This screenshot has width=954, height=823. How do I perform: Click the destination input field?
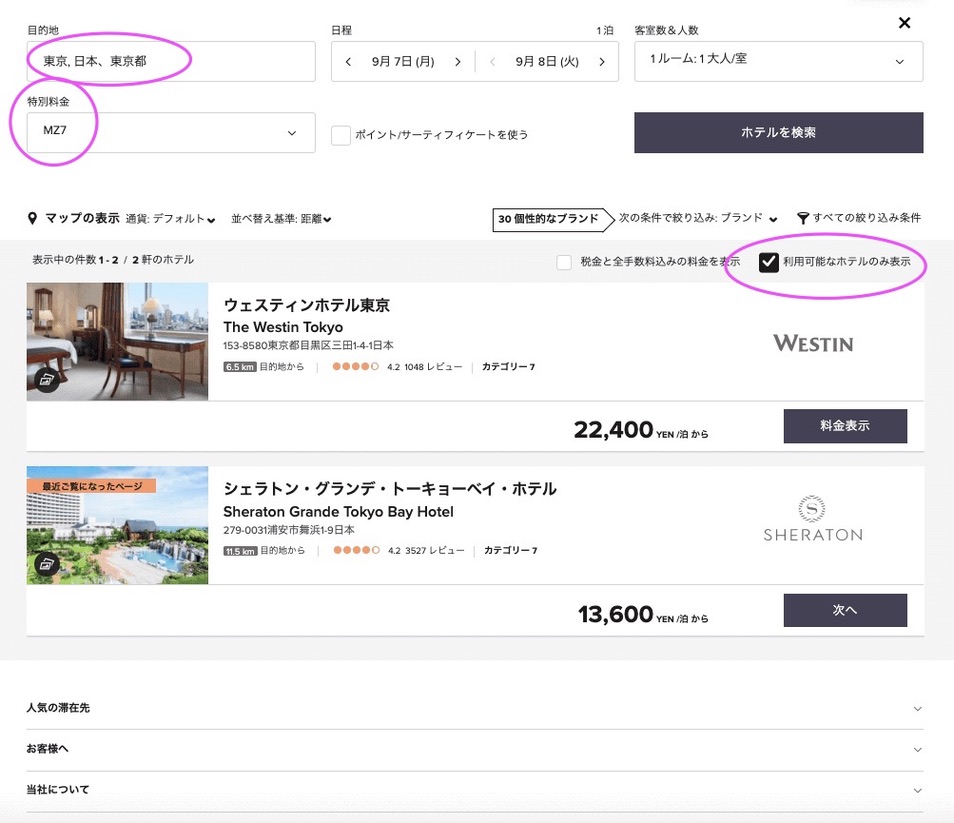click(171, 62)
